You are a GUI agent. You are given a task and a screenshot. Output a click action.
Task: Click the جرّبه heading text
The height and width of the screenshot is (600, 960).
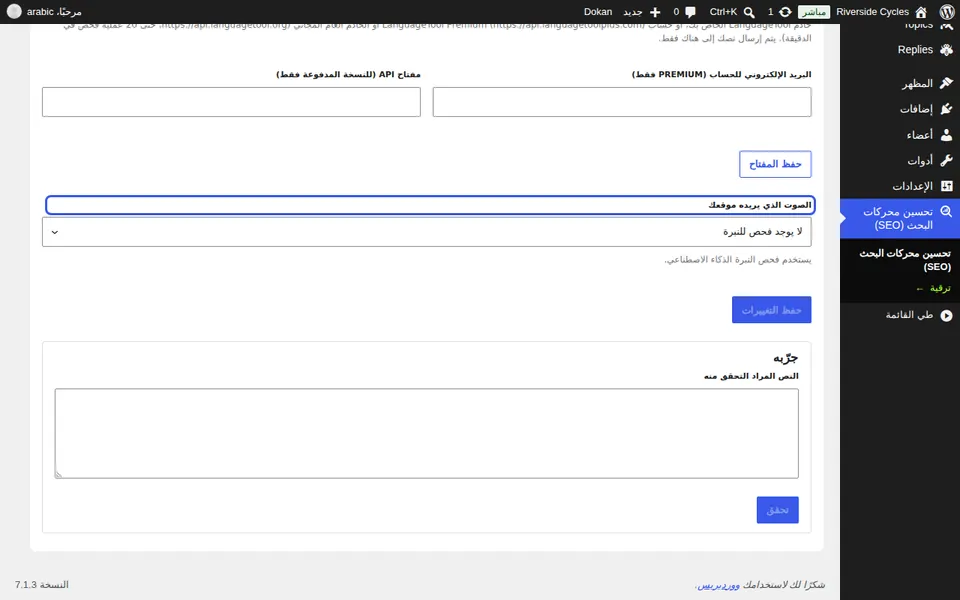786,358
